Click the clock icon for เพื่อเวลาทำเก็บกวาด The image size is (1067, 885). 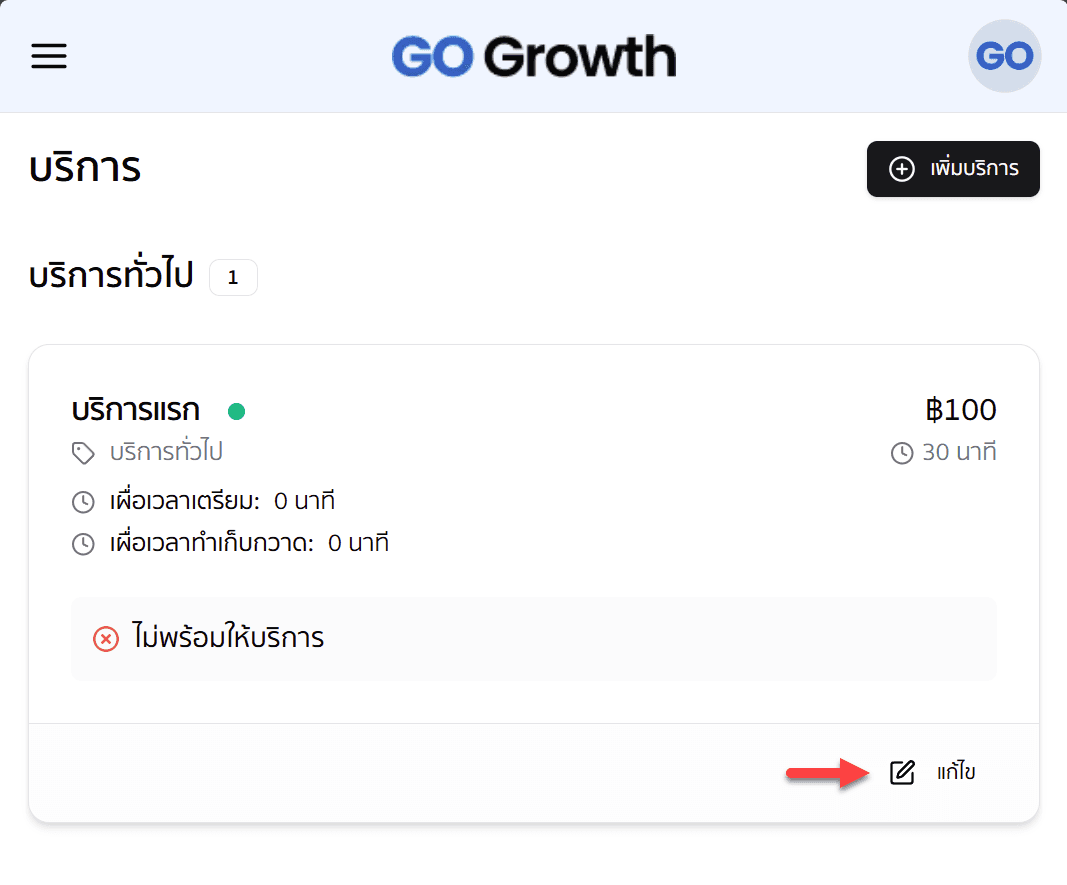[83, 543]
